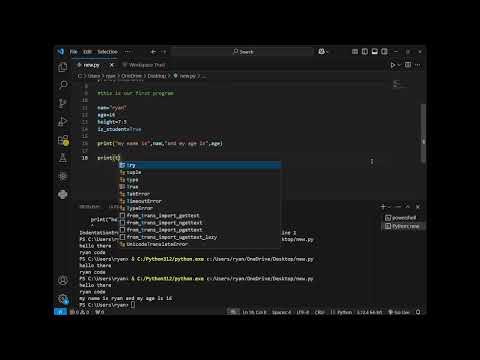The image size is (480, 360).
Task: Run Python file with play button
Action: [x=393, y=65]
